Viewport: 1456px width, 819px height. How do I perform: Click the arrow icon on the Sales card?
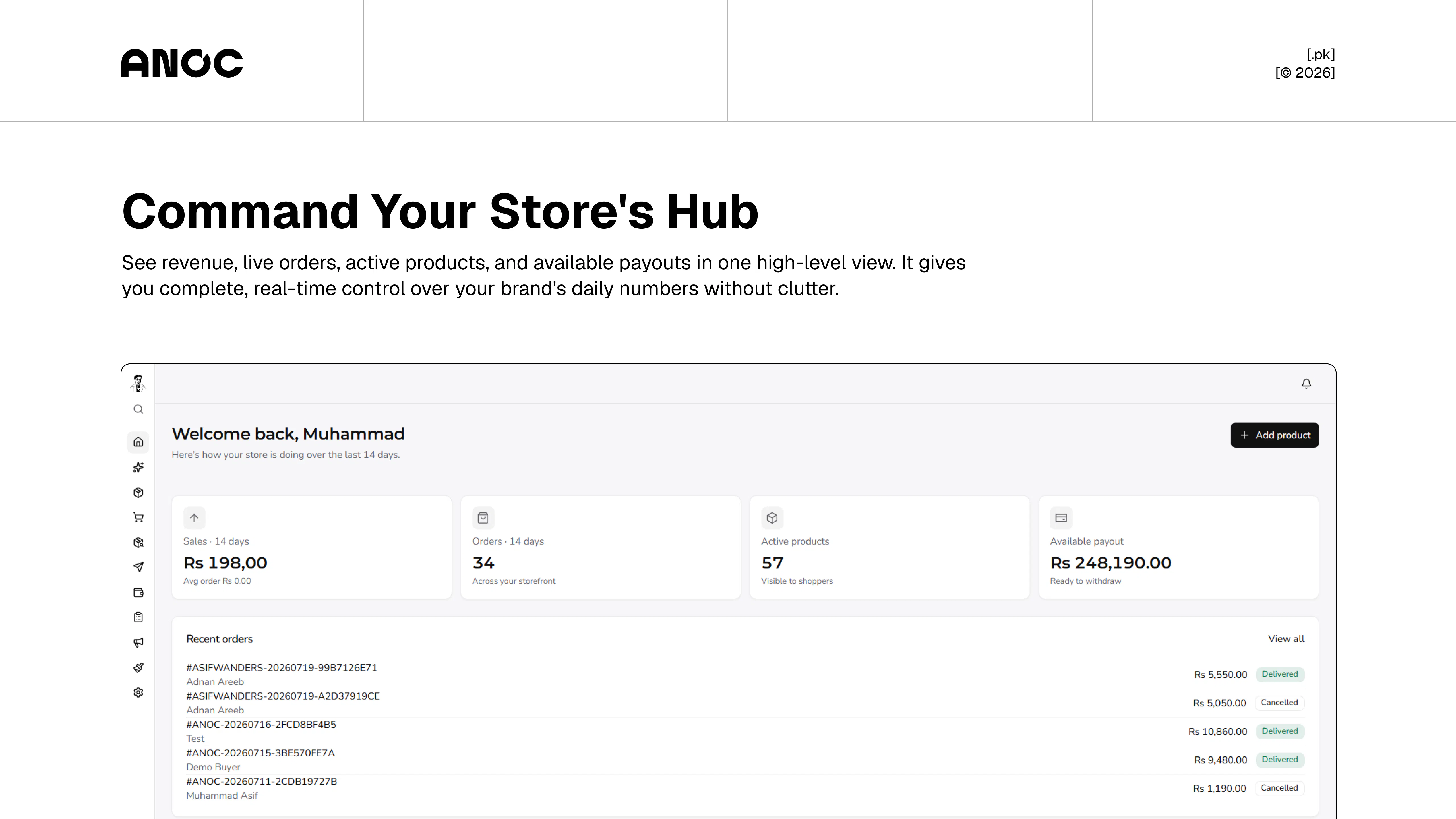pyautogui.click(x=195, y=518)
